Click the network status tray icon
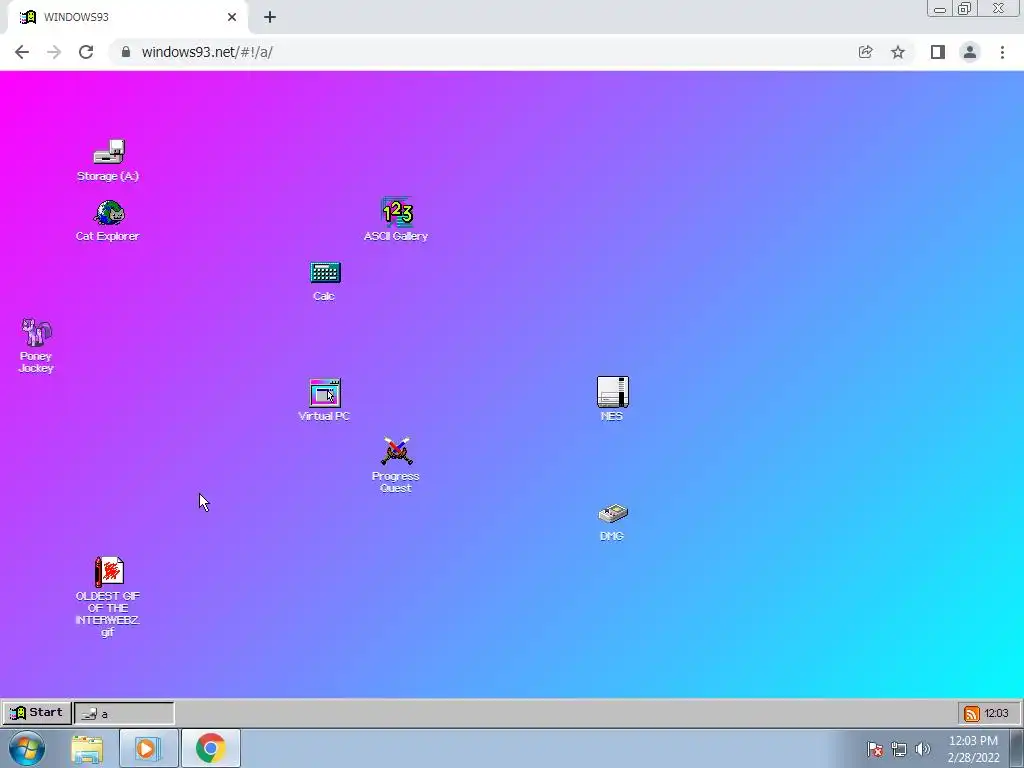Viewport: 1024px width, 768px height. 899,750
